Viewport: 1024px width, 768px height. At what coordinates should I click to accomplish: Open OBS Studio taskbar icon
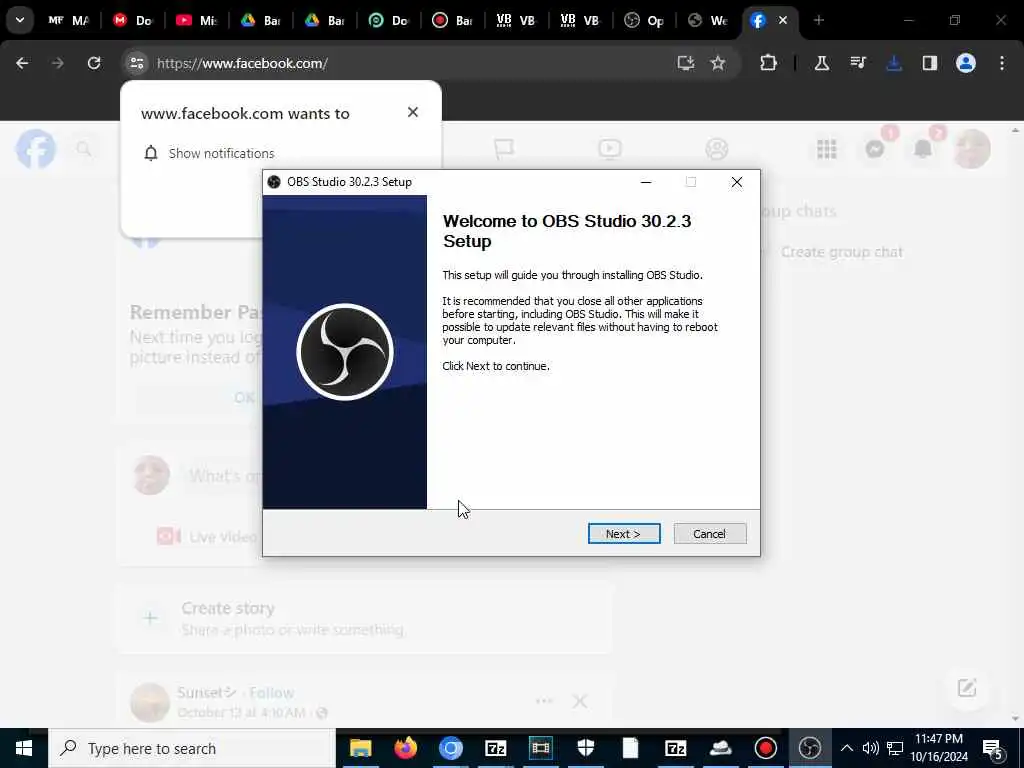(x=810, y=748)
